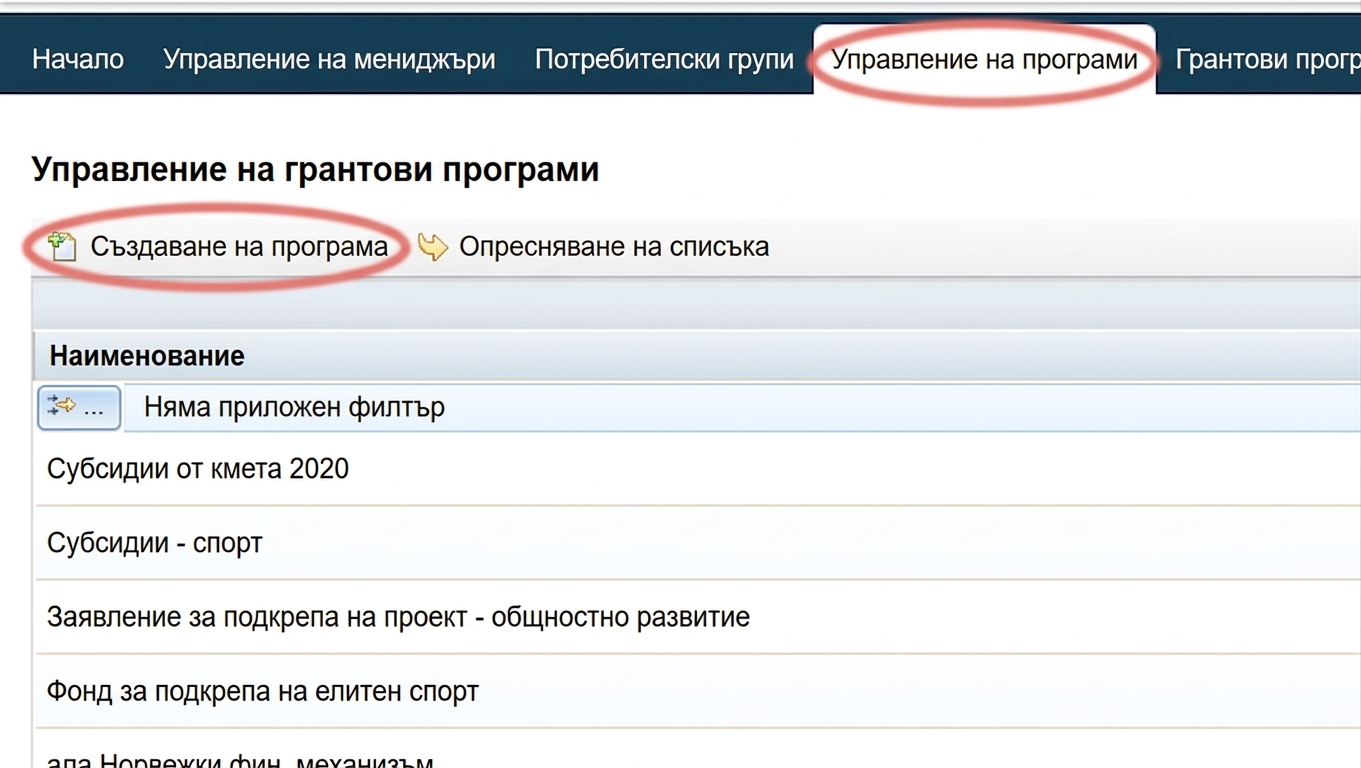Screen dimensions: 1361x768
Task: Select the Субсидии - спорт row
Action: (x=698, y=543)
